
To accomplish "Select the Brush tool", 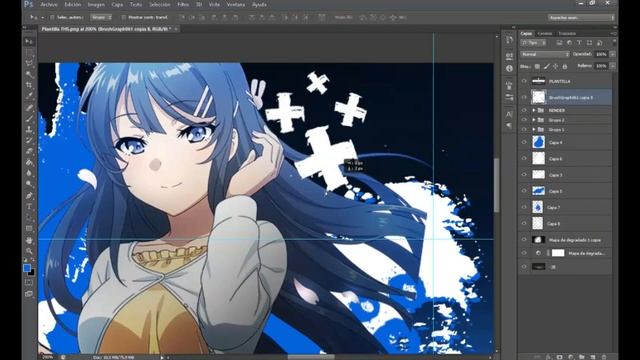I will coord(29,119).
